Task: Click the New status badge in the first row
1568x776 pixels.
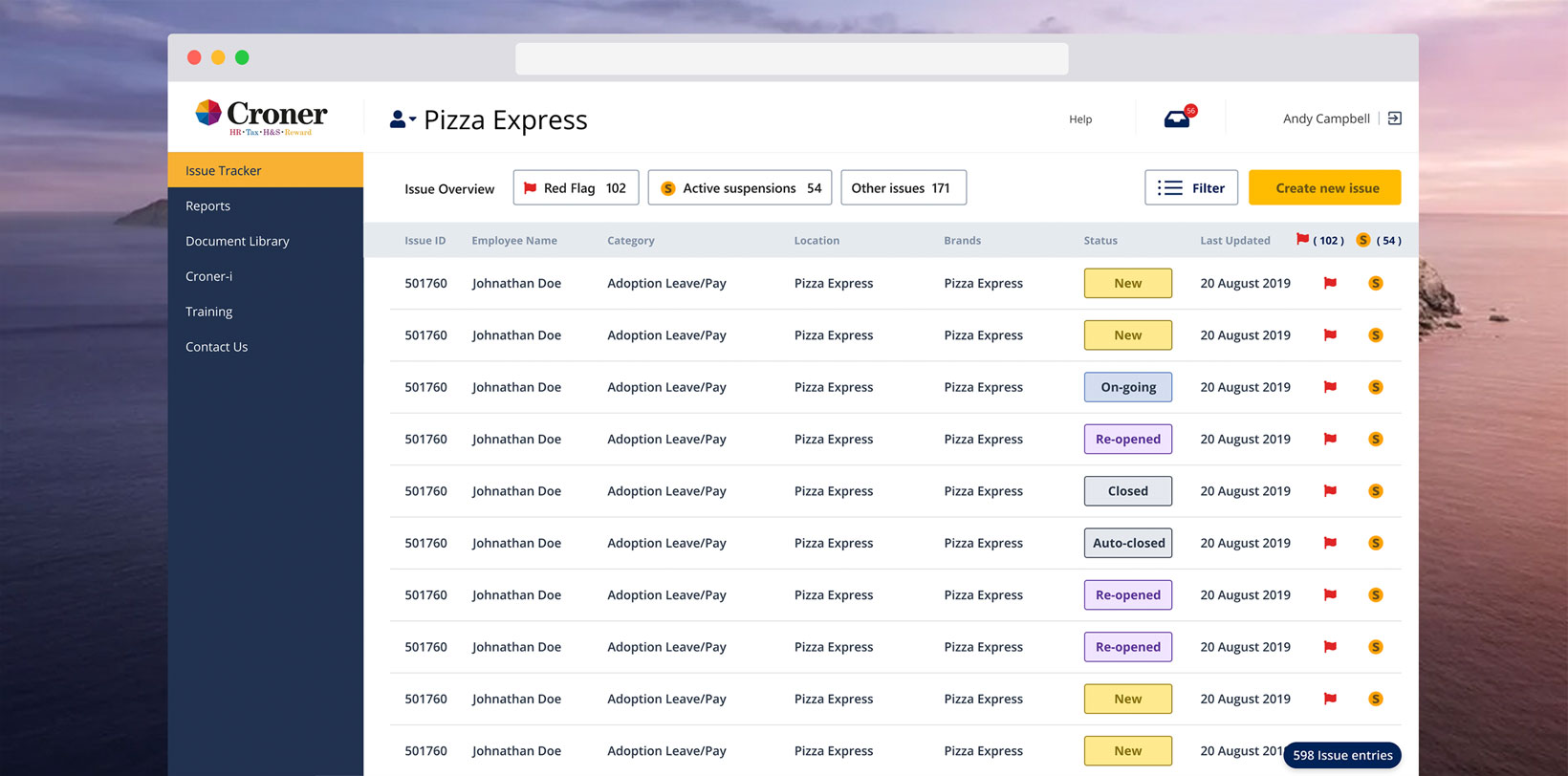Action: [x=1128, y=283]
